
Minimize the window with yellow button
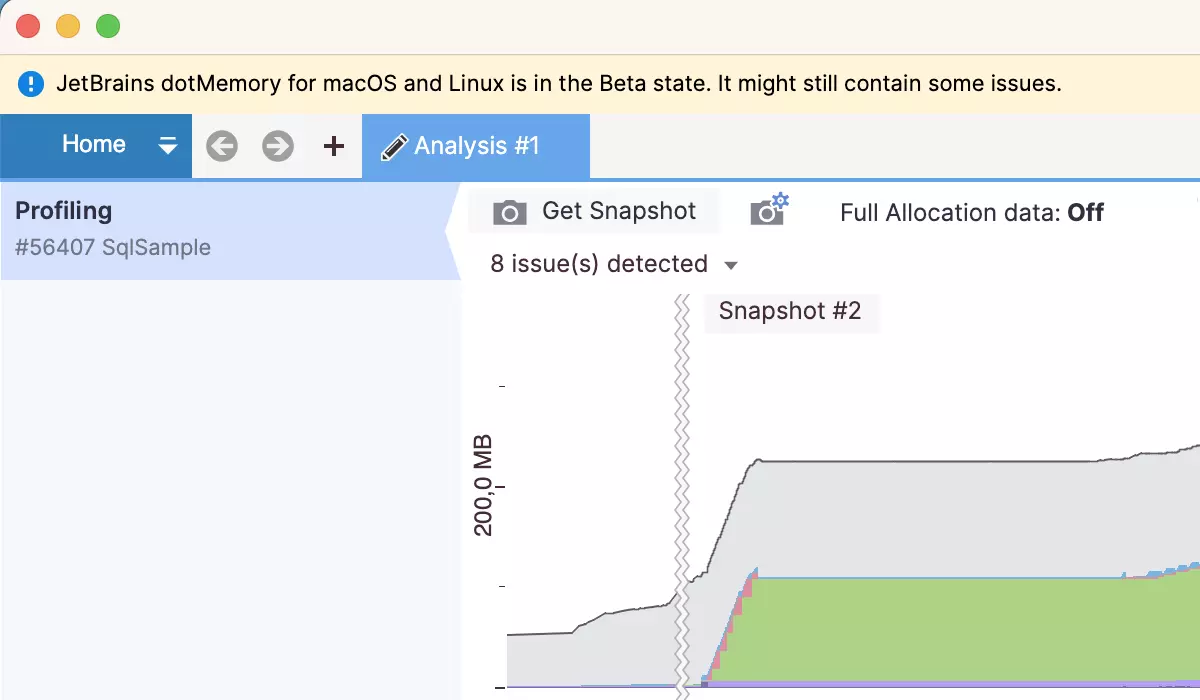[68, 27]
